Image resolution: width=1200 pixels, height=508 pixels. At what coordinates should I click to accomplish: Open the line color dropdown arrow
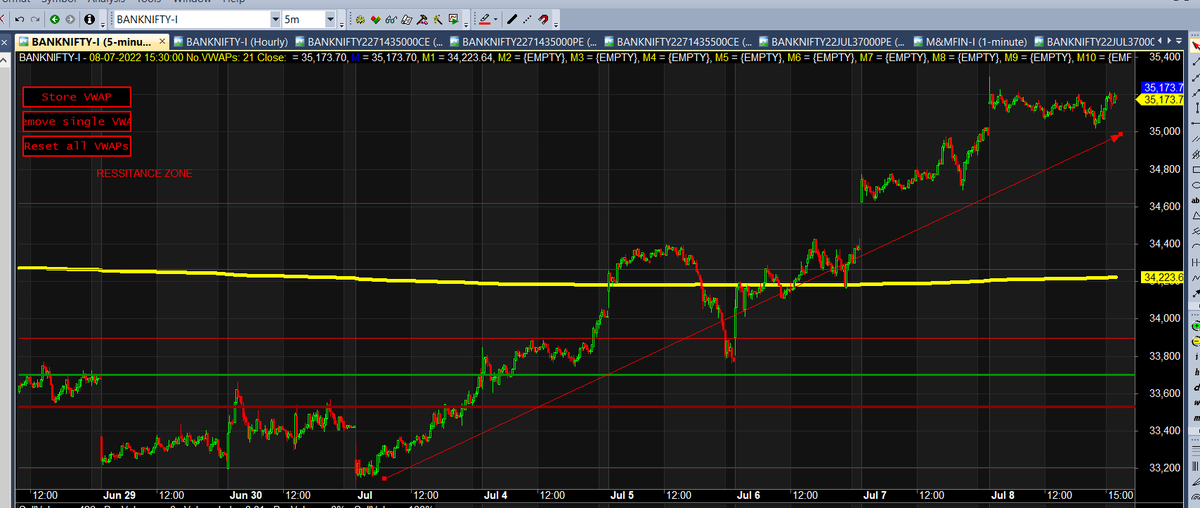click(x=495, y=19)
